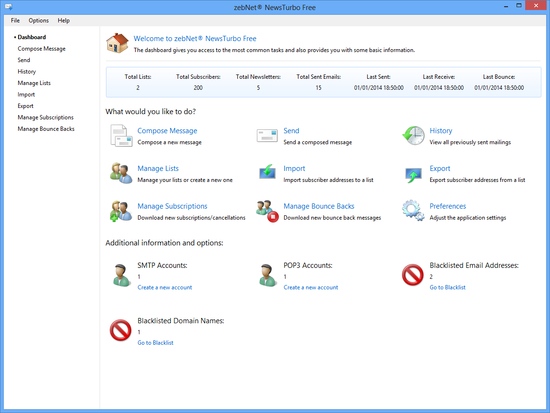The height and width of the screenshot is (413, 550).
Task: Open the Preferences link
Action: (448, 206)
